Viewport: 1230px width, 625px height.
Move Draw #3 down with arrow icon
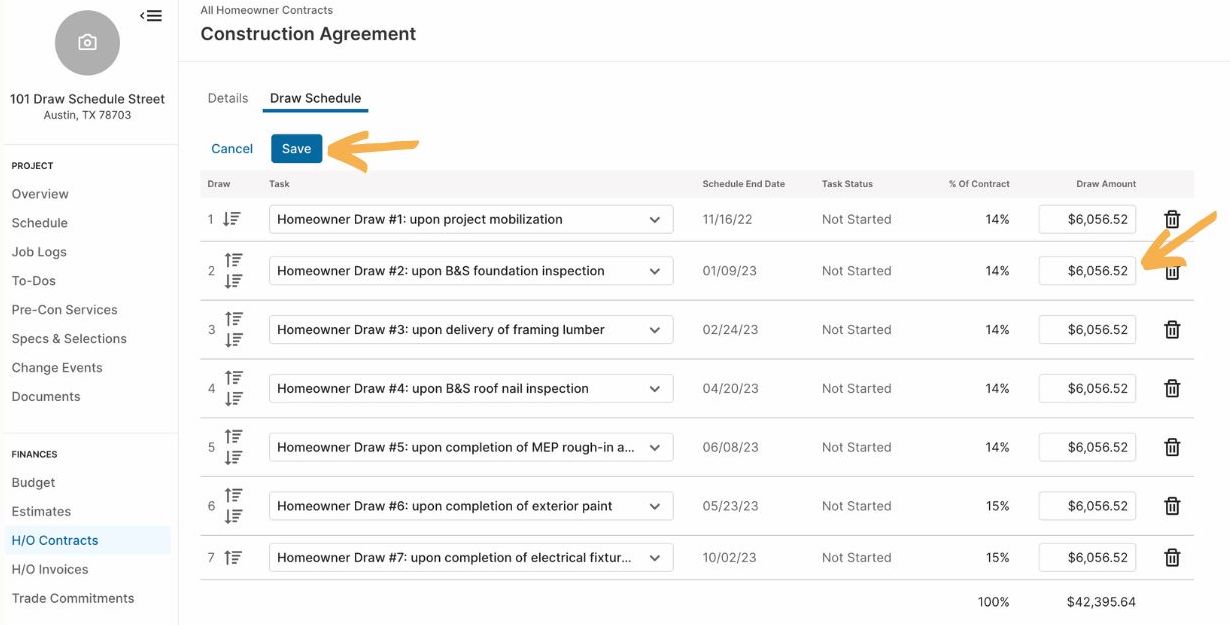tap(234, 340)
